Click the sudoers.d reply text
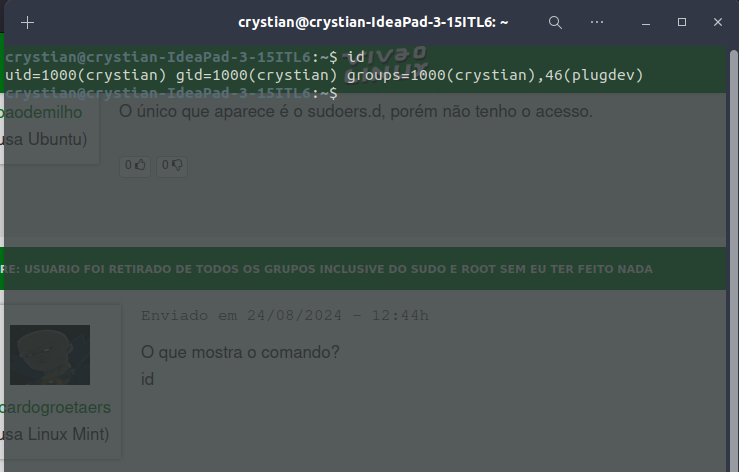The image size is (739, 472). pyautogui.click(x=355, y=111)
